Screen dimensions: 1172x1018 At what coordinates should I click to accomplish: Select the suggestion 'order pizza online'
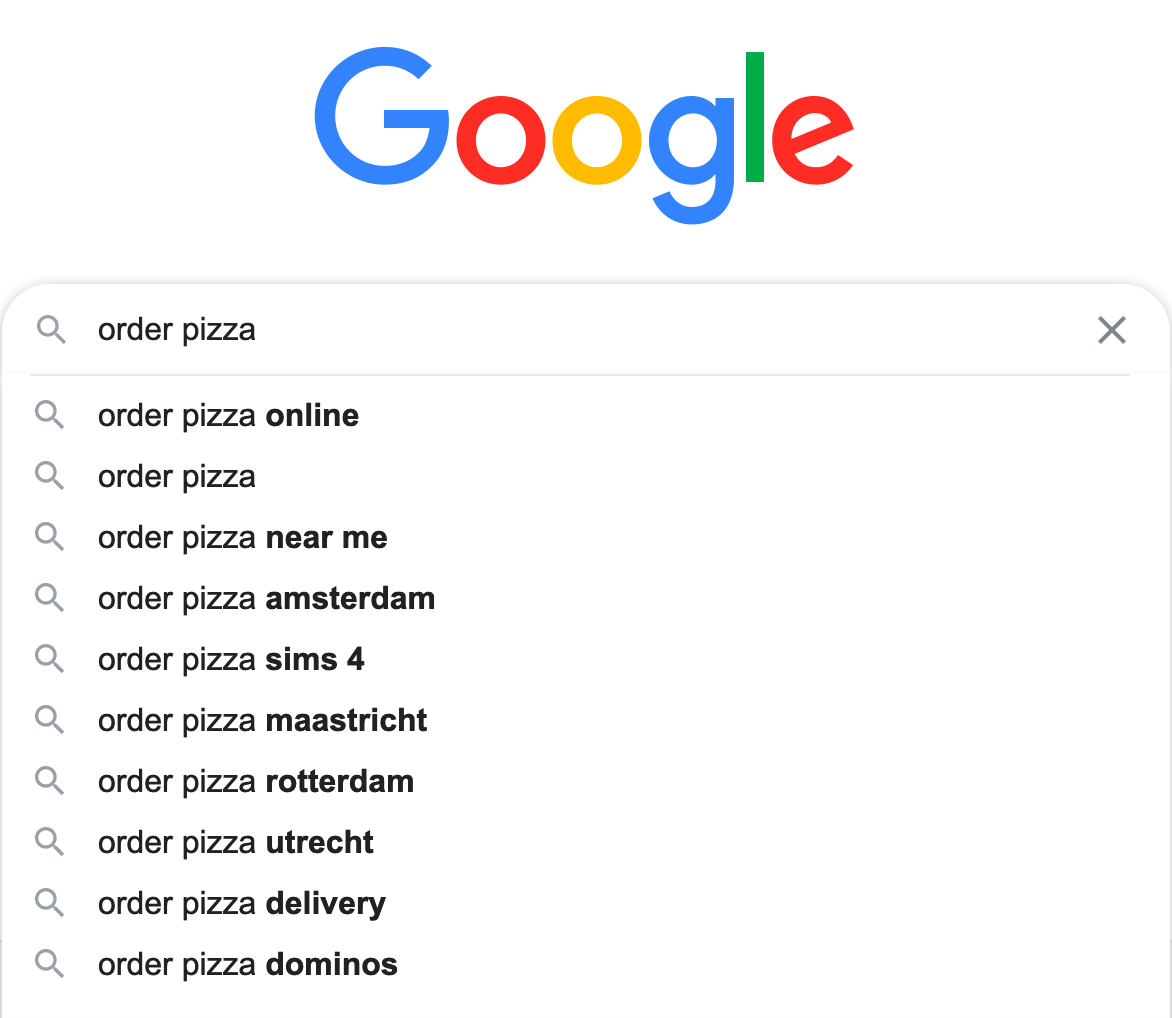(x=227, y=415)
